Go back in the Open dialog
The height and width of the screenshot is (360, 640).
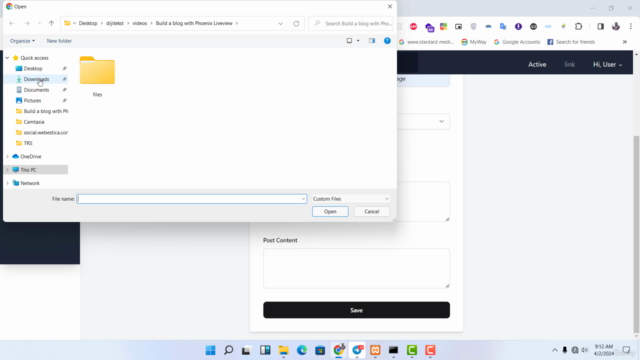(12, 24)
